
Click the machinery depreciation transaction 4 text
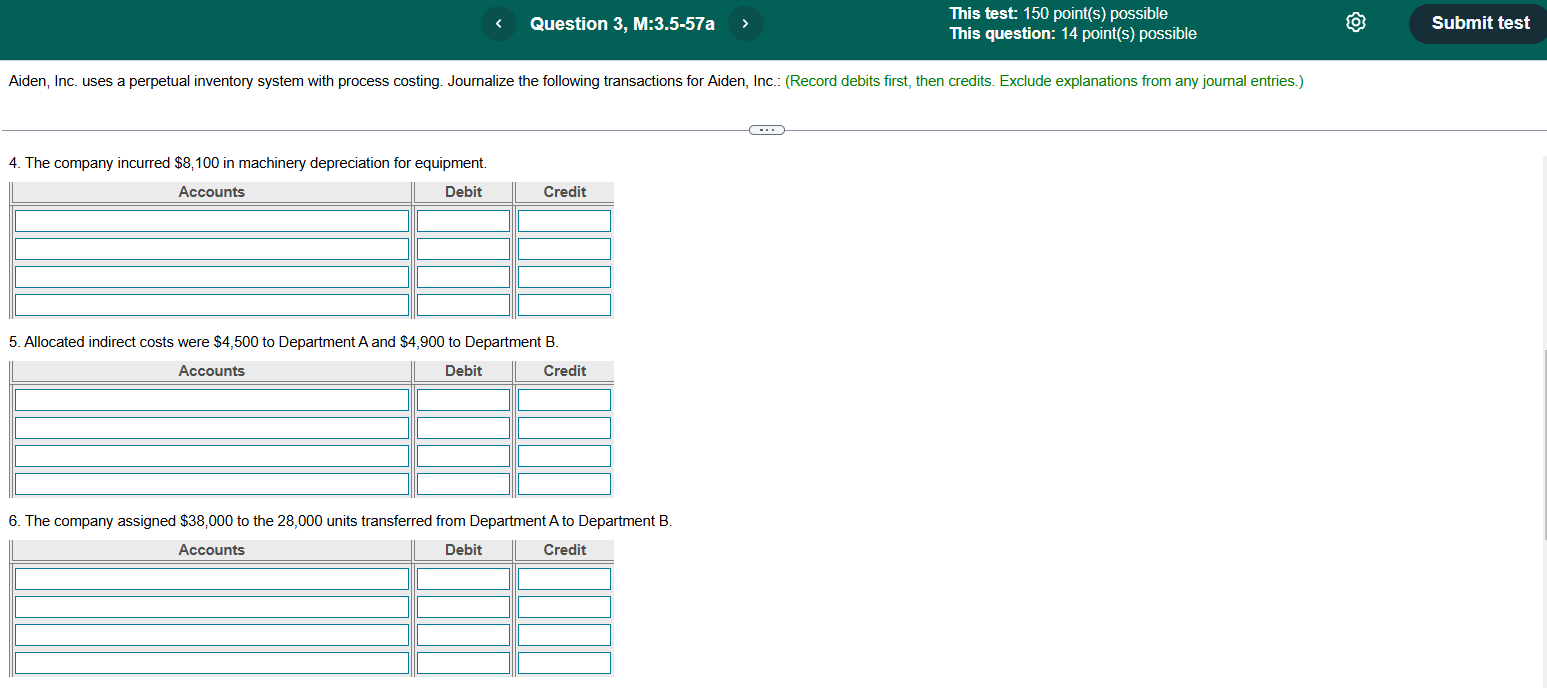(x=248, y=163)
